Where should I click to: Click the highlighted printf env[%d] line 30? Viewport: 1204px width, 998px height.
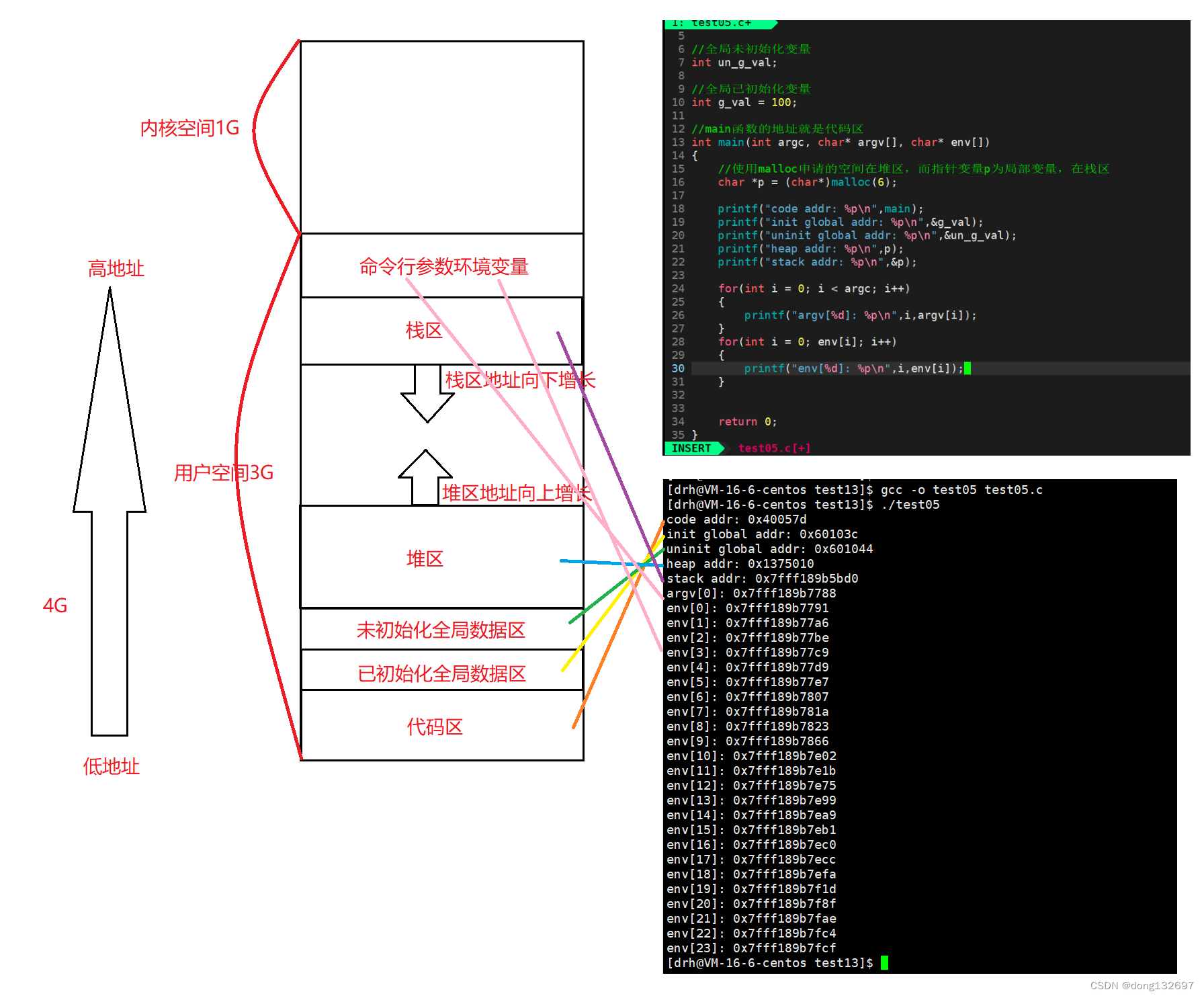853,368
